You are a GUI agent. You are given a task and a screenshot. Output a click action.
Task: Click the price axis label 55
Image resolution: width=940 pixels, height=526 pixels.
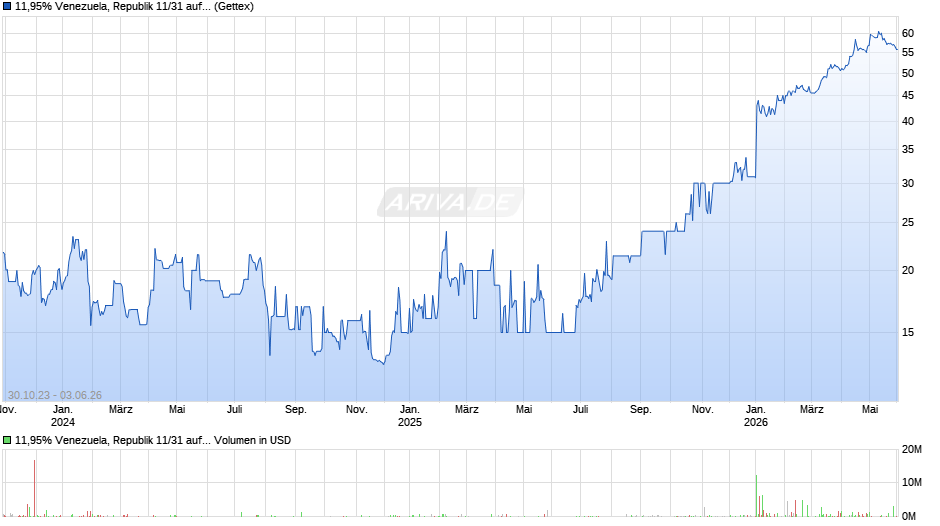(908, 53)
